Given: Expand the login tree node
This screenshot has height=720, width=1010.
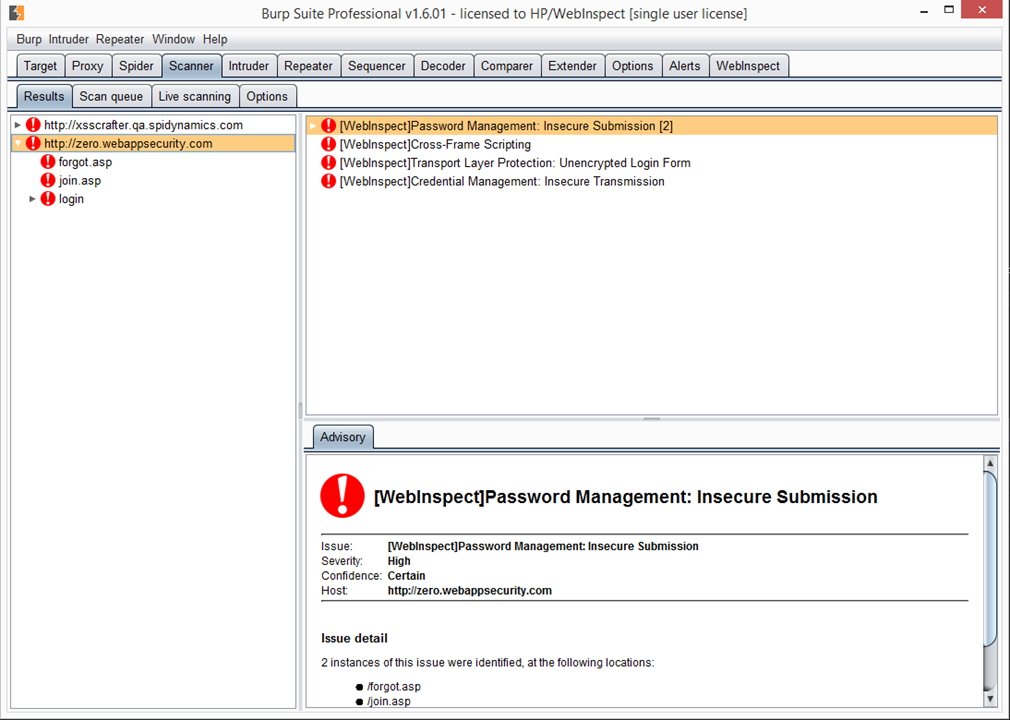Looking at the screenshot, I should click(x=32, y=199).
